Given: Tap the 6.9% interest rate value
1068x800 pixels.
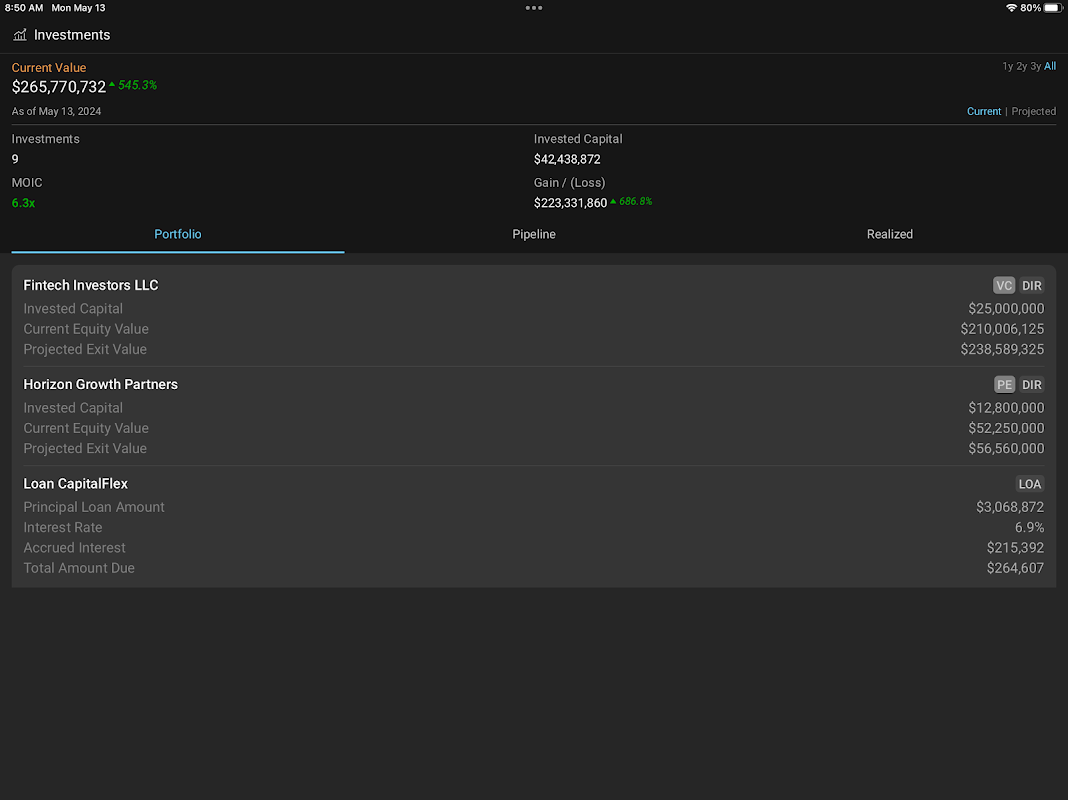Looking at the screenshot, I should click(x=1029, y=528).
